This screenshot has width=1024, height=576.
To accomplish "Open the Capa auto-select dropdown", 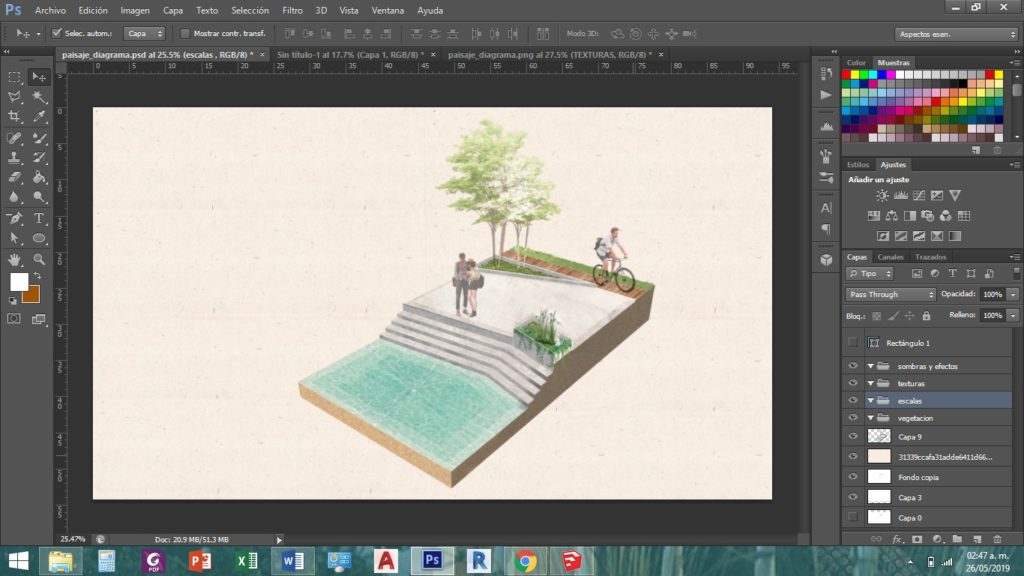I will point(144,33).
